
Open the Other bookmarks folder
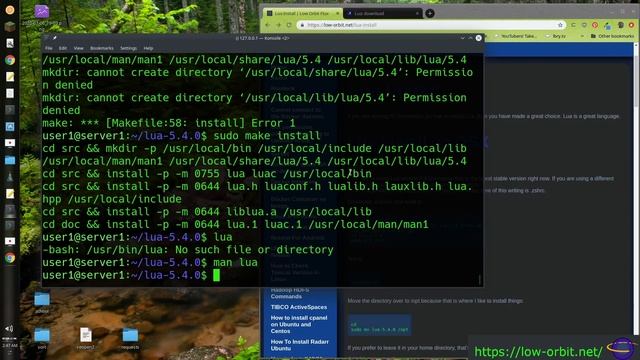click(x=612, y=36)
